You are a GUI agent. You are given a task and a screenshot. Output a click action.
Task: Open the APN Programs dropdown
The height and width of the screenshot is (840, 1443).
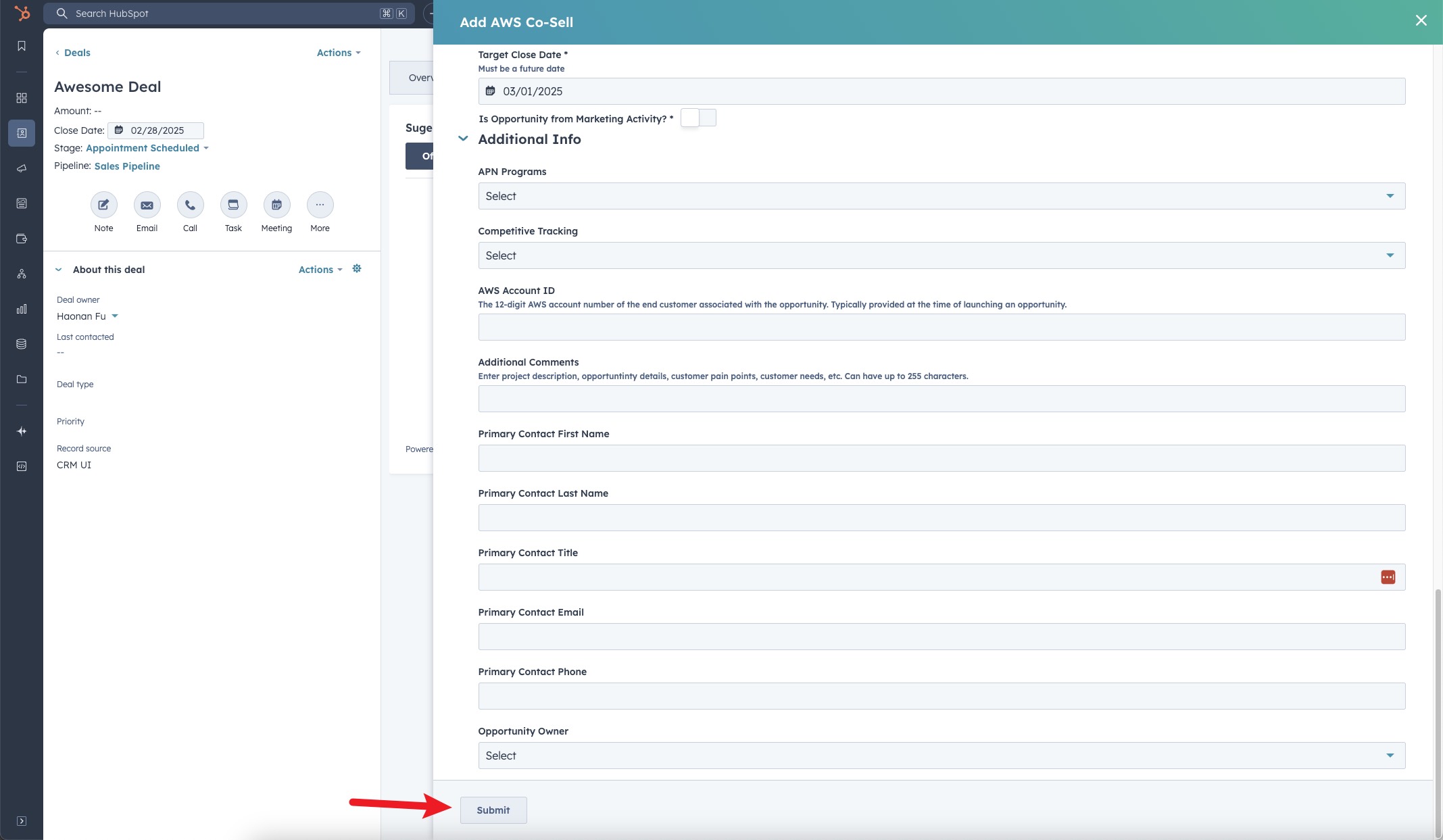pos(941,196)
